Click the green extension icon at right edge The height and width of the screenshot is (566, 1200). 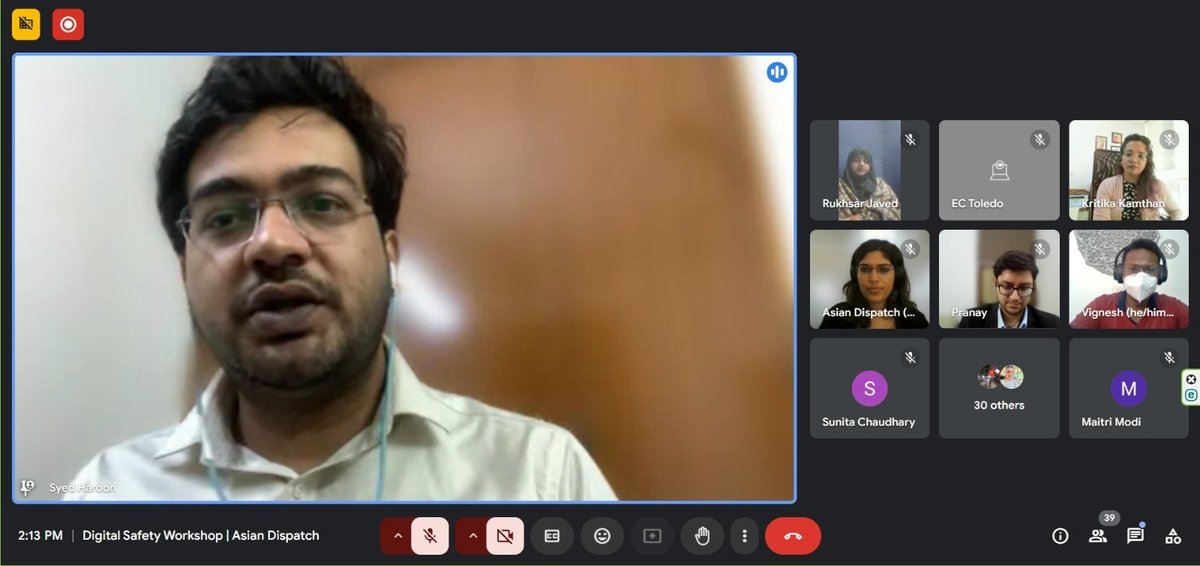click(1191, 395)
